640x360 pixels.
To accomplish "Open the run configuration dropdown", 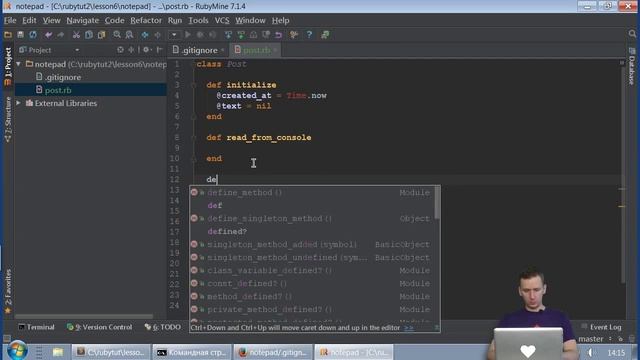I will (x=174, y=35).
